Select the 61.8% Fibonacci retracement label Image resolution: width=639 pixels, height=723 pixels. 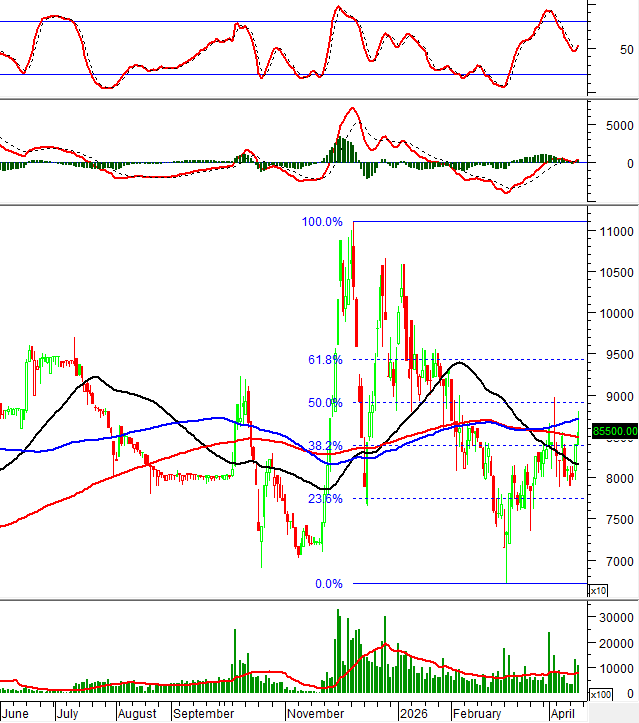326,360
